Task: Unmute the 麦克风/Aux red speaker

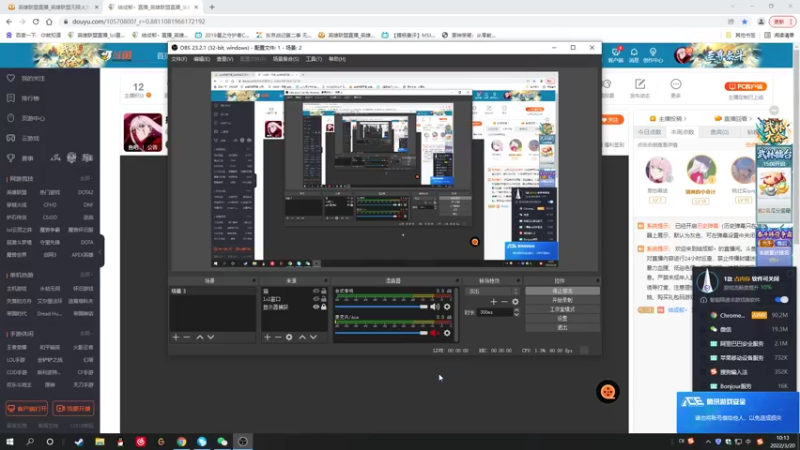Action: coord(435,333)
